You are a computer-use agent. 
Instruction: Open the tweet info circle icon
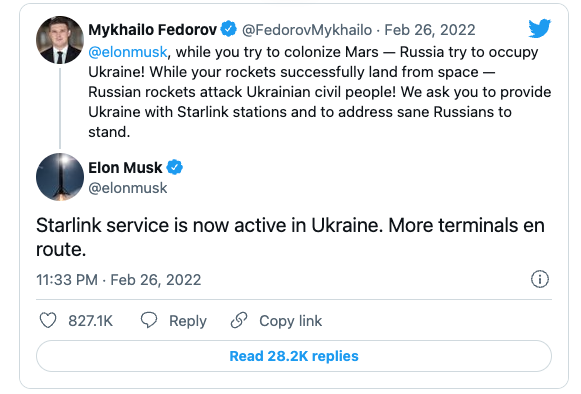pos(540,279)
